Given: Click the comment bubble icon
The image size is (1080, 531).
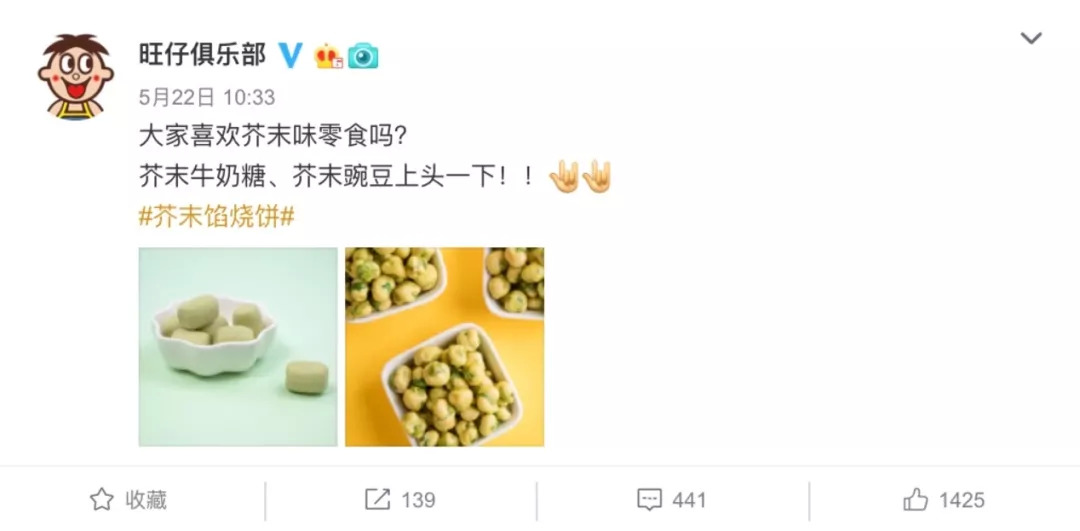Looking at the screenshot, I should (x=650, y=499).
